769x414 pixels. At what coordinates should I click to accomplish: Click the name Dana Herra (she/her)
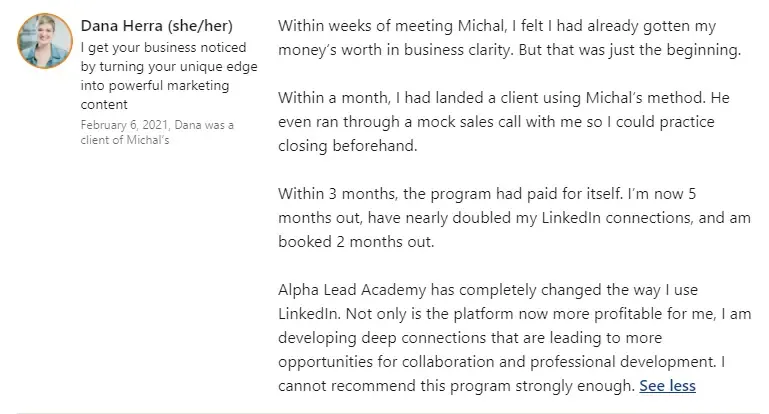point(156,26)
